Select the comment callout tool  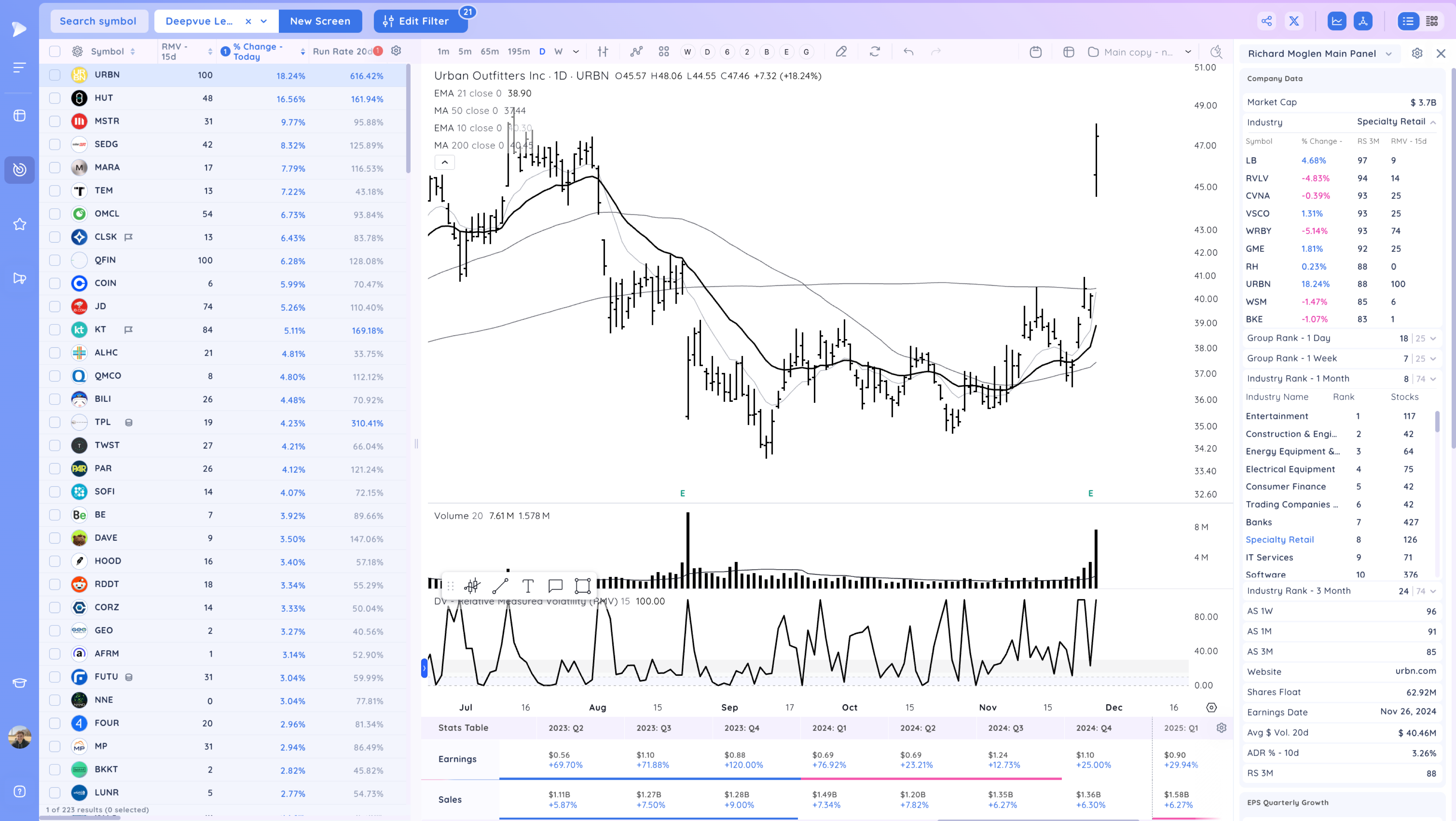point(555,586)
